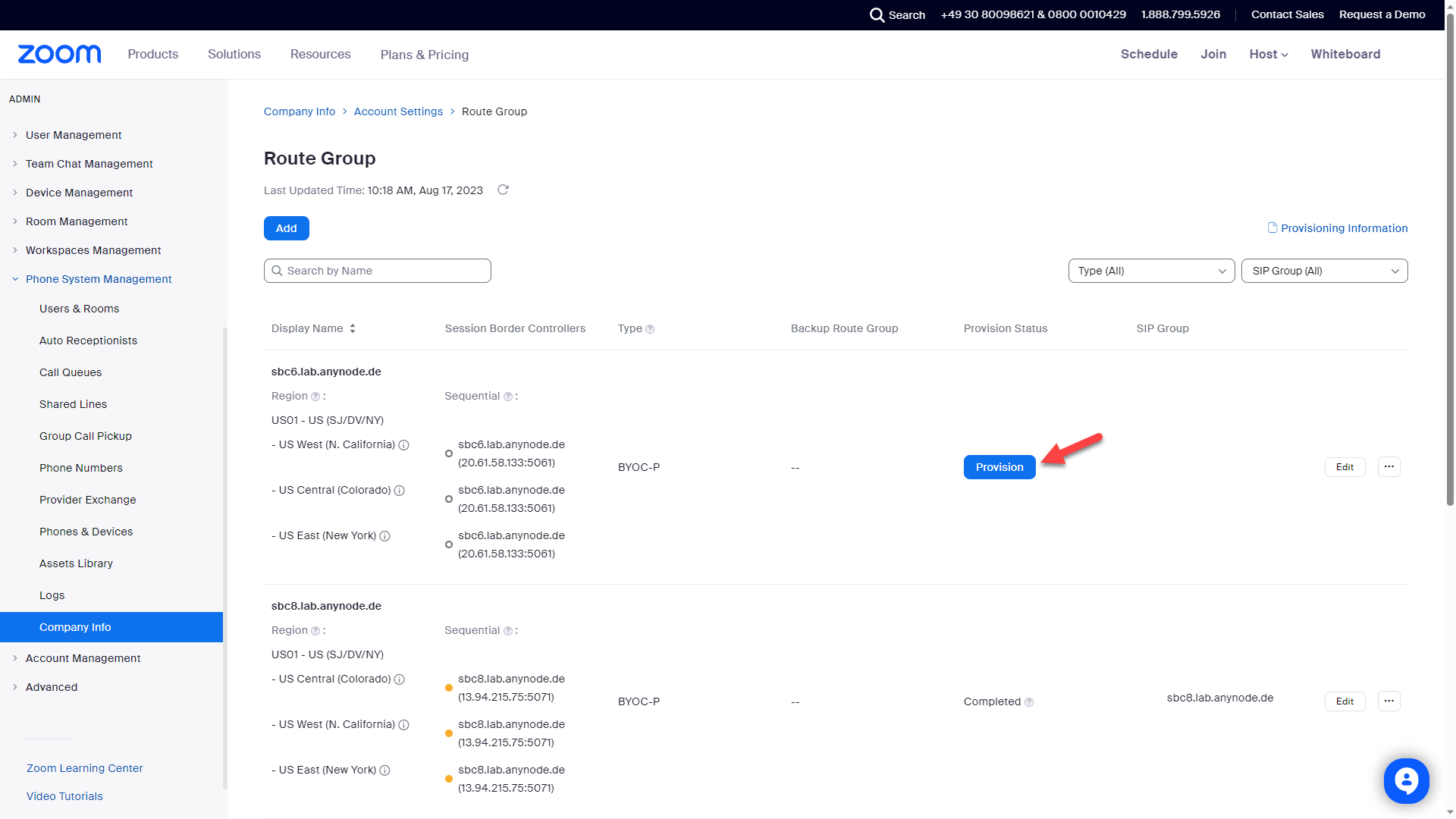The image size is (1456, 819).
Task: Click Region help icon for sbc6.lab.anynode.de
Action: (315, 397)
